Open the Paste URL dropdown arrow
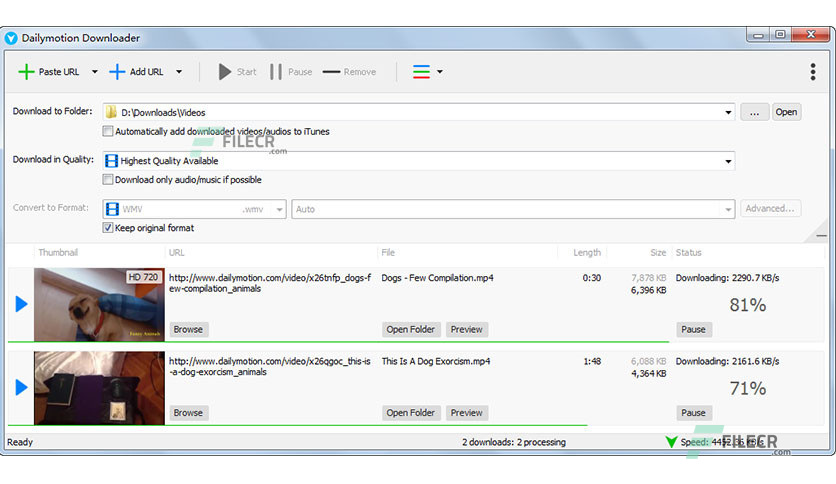 pos(94,71)
